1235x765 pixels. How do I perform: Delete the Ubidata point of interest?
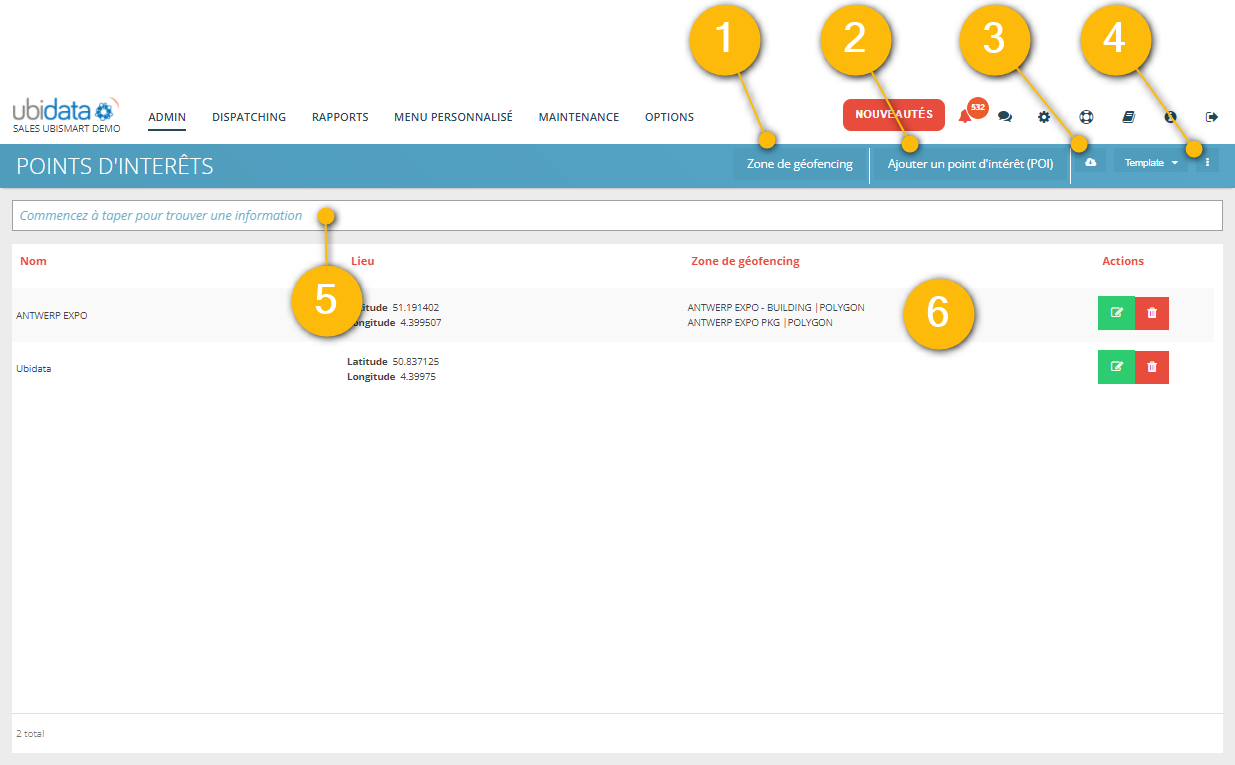(x=1152, y=367)
